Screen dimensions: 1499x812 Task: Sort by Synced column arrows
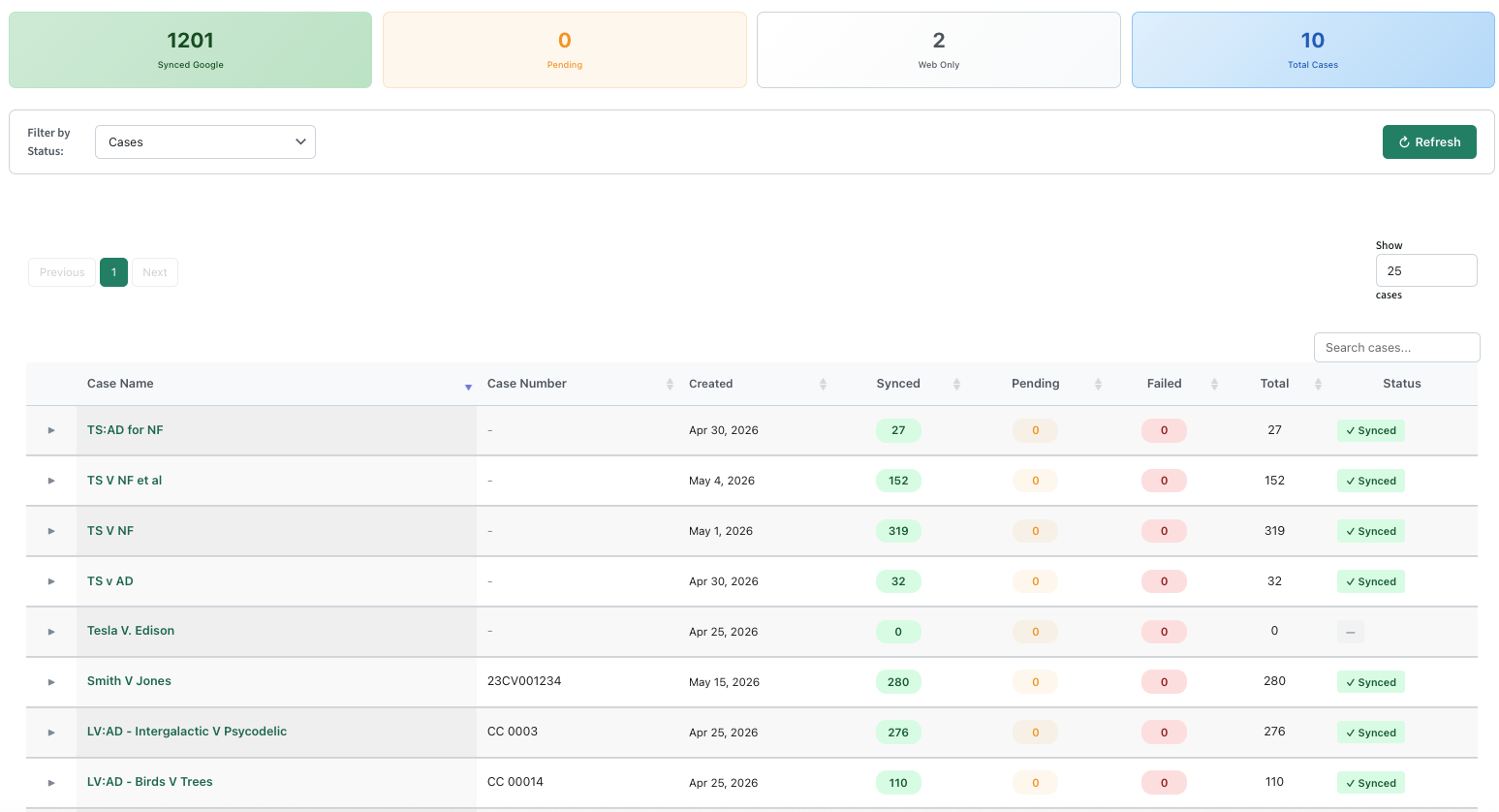956,384
